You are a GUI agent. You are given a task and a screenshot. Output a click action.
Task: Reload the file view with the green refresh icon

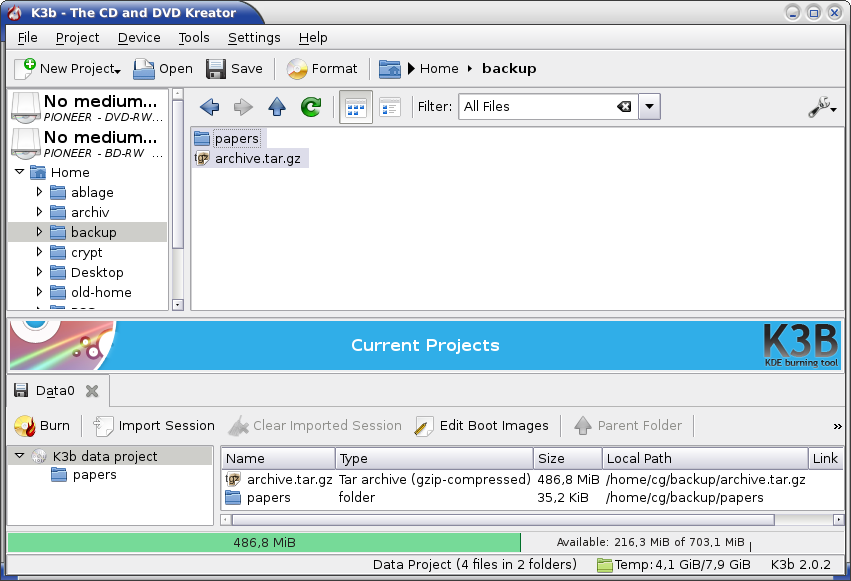311,107
